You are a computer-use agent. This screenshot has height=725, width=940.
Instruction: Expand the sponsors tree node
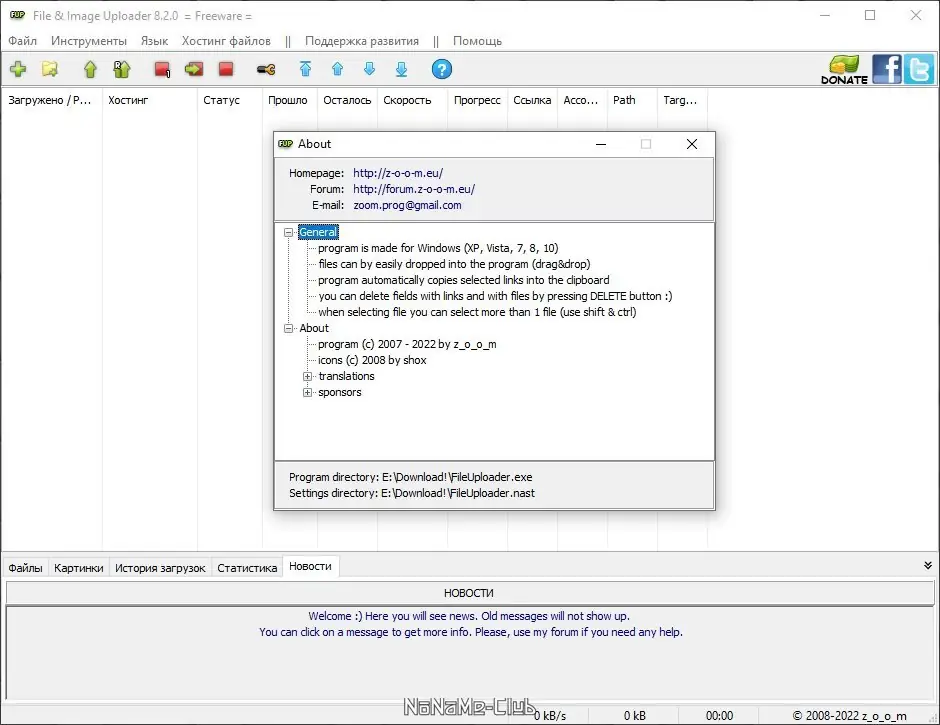coord(307,391)
